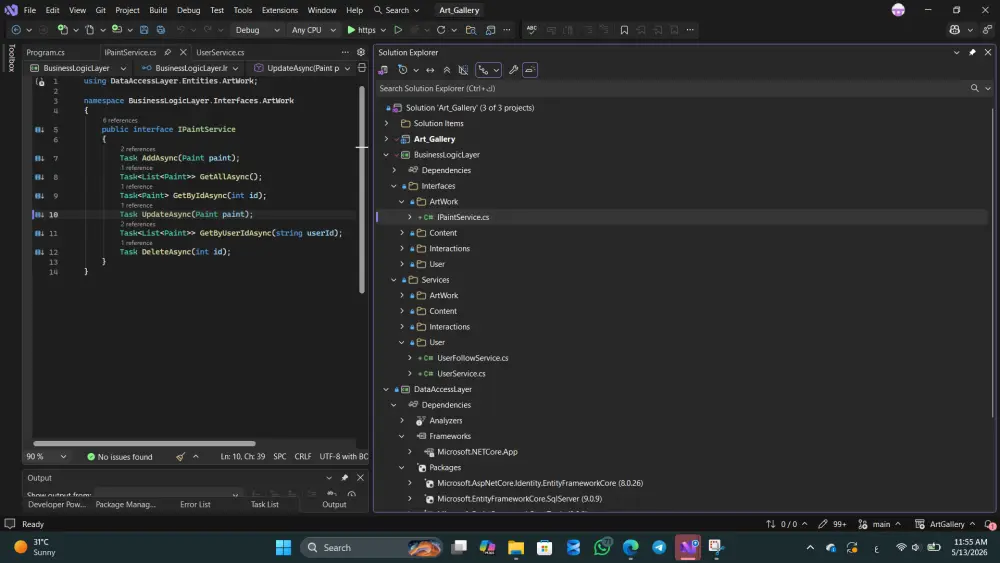The width and height of the screenshot is (1000, 563).
Task: Switch to the UserService.cs tab
Action: 220,52
